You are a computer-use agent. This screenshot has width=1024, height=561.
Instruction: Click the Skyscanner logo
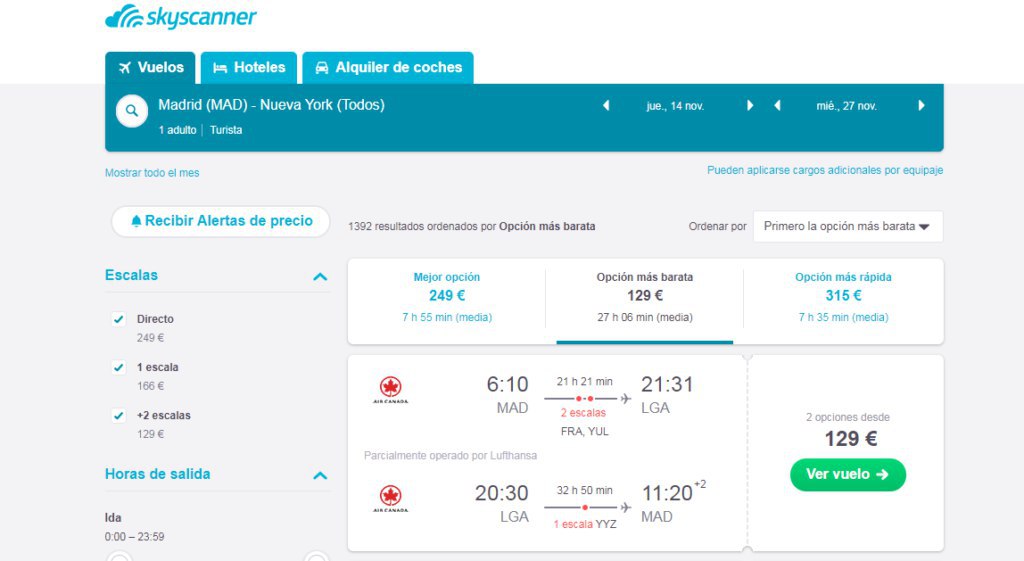(181, 17)
